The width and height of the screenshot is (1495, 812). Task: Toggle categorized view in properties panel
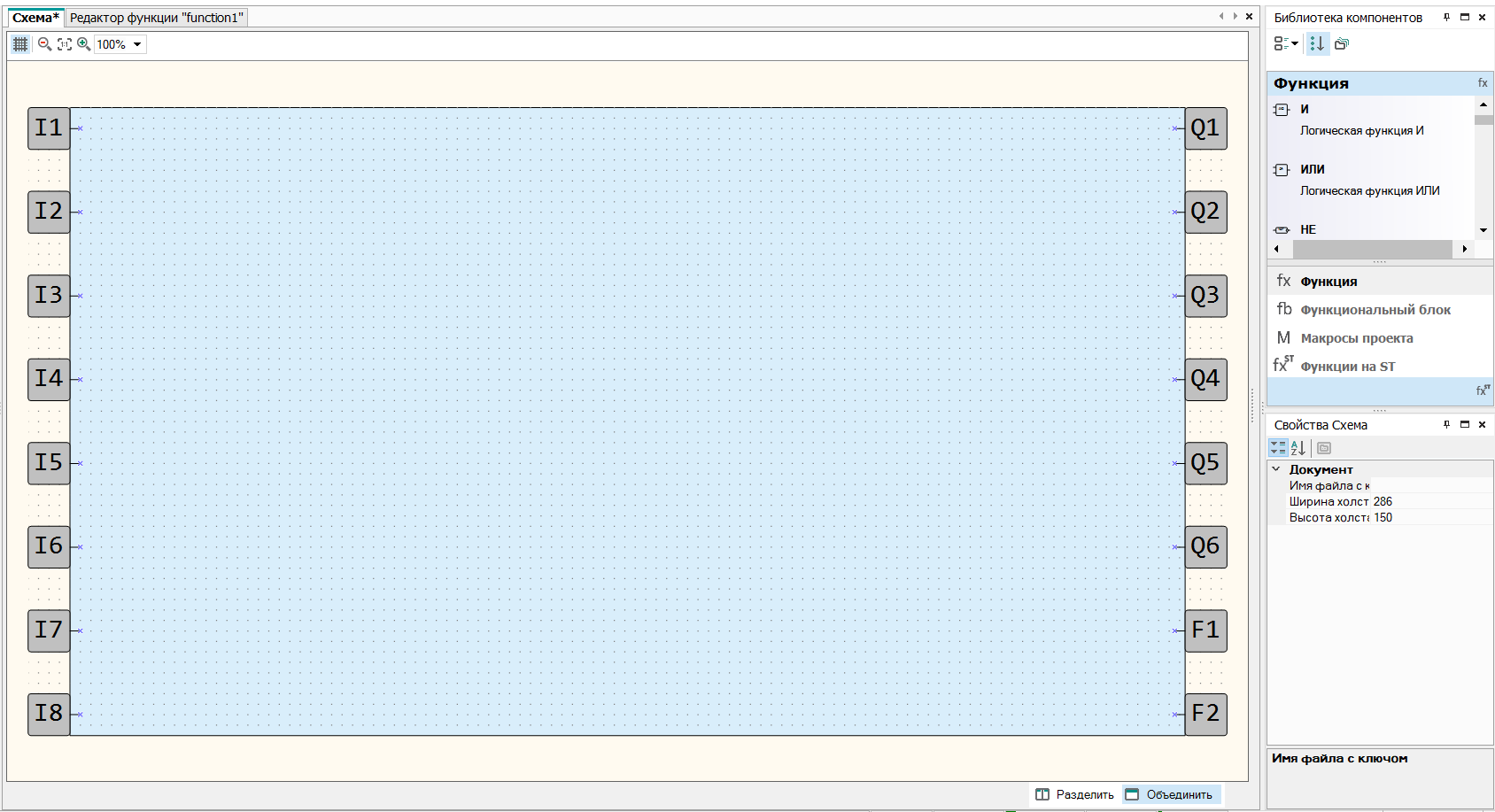pyautogui.click(x=1278, y=448)
